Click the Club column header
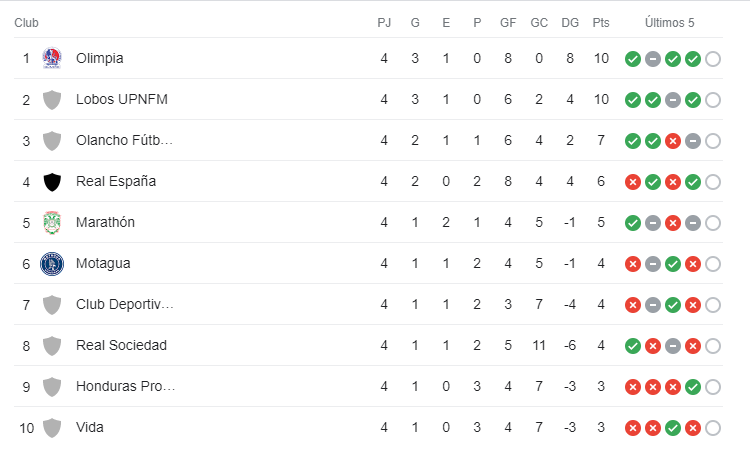 (x=26, y=22)
